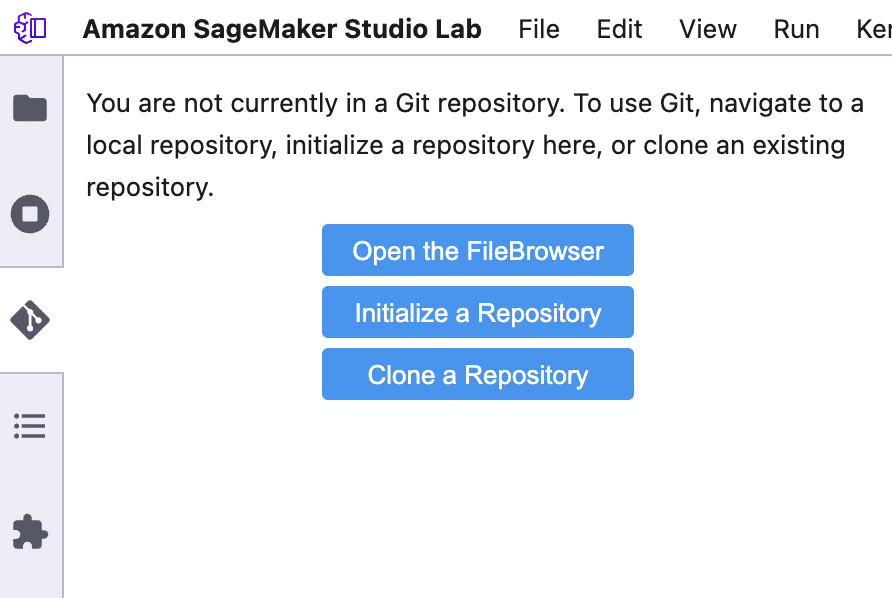
Task: Open the partially visible Kernel menu
Action: (874, 29)
